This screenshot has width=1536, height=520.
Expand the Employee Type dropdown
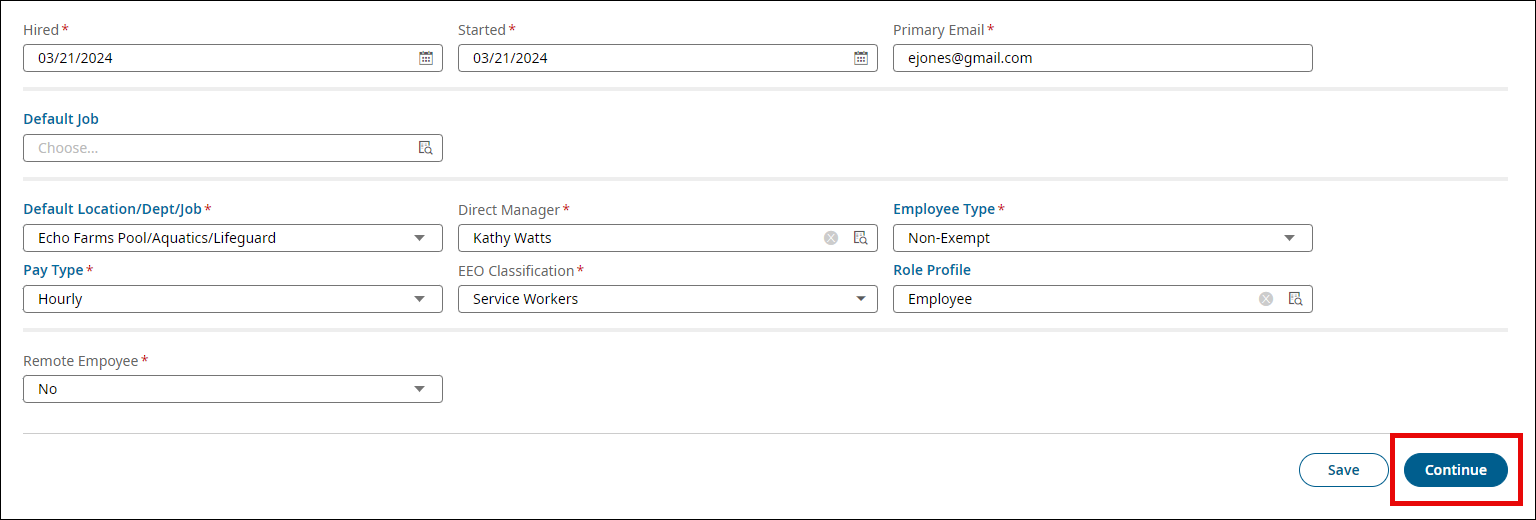[x=1289, y=238]
